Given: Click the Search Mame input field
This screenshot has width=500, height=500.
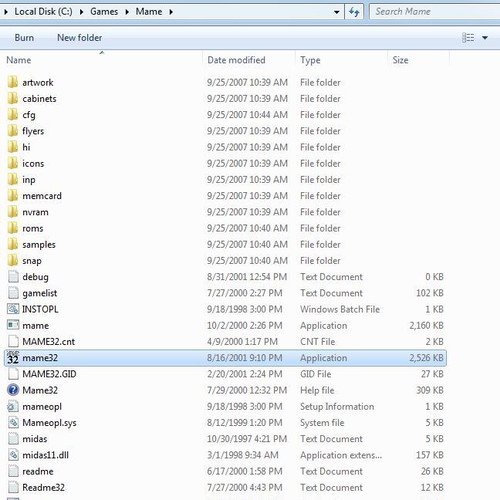Looking at the screenshot, I should (x=435, y=12).
